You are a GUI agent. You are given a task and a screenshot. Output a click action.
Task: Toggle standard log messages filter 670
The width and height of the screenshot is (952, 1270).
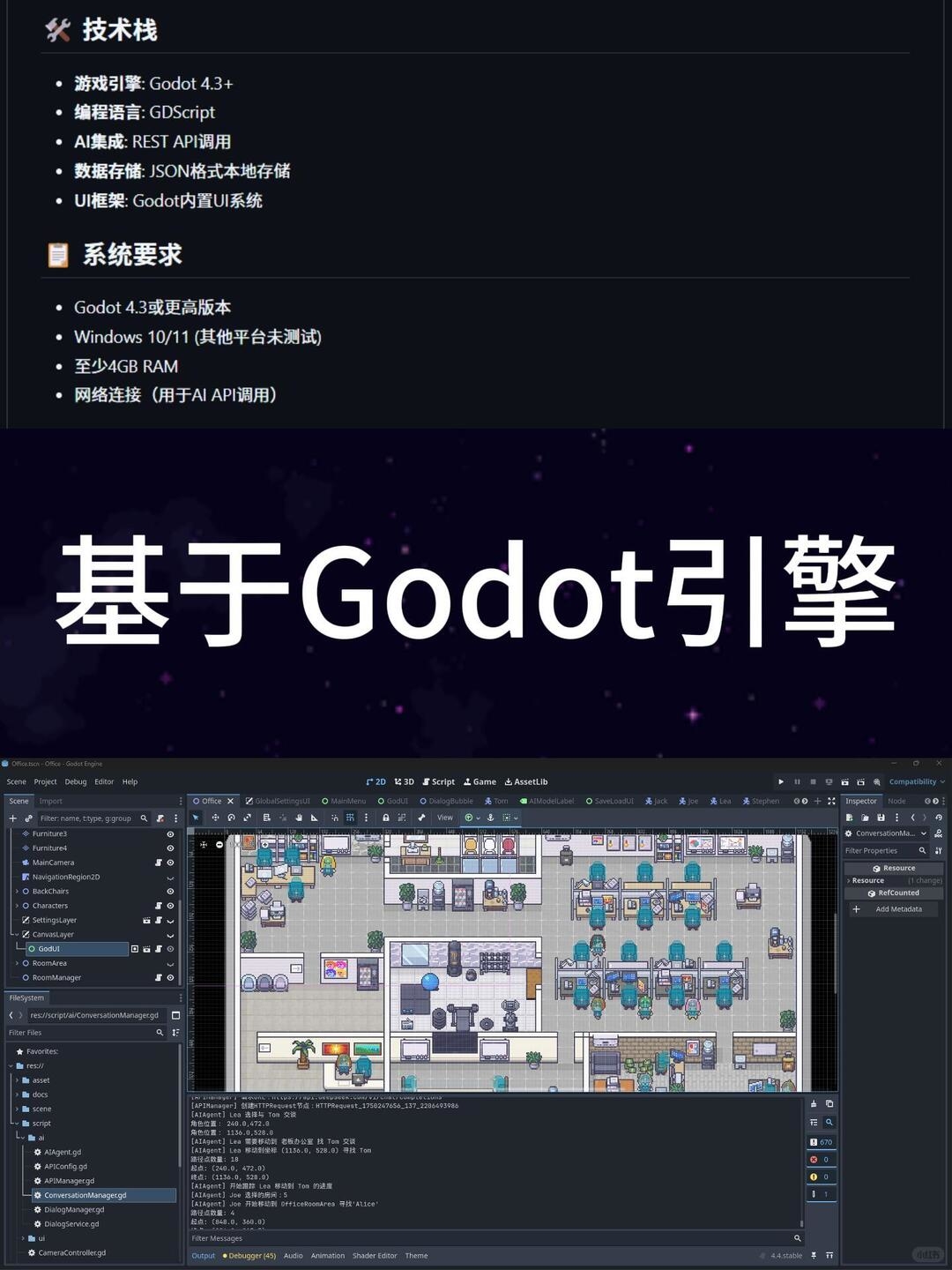click(821, 1141)
